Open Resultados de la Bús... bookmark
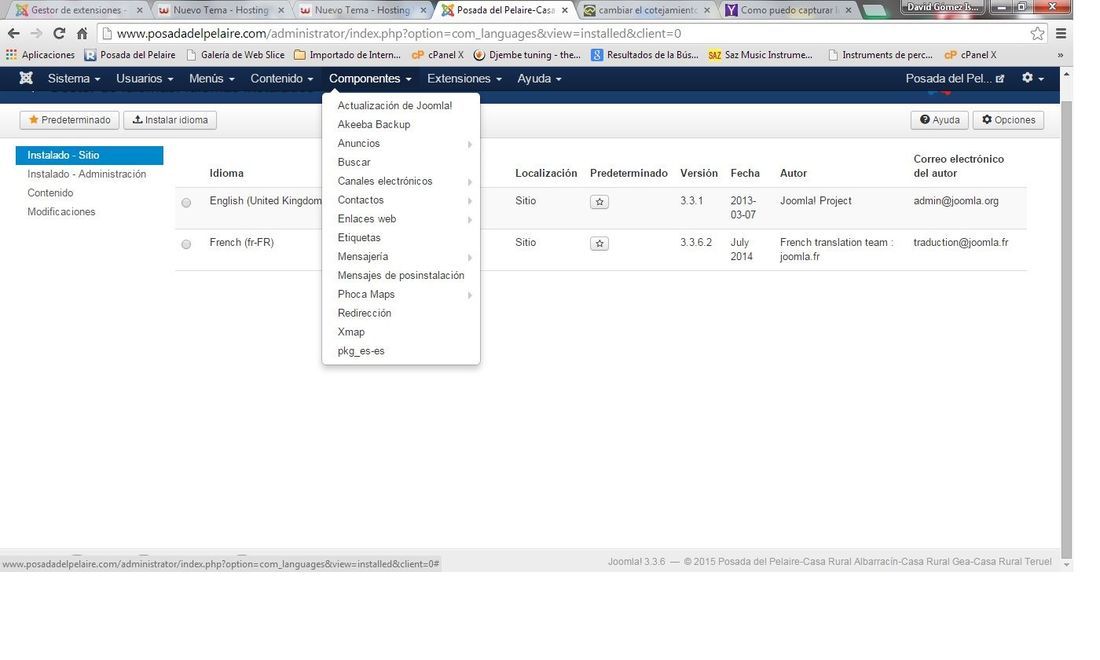This screenshot has height=660, width=1100. [x=645, y=55]
